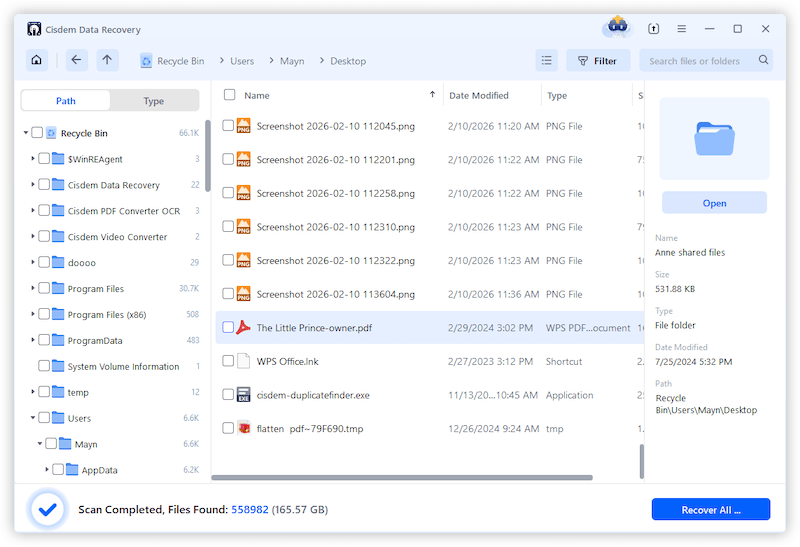Image resolution: width=800 pixels, height=547 pixels.
Task: Click the Mayn breadcrumb item
Action: pos(292,61)
